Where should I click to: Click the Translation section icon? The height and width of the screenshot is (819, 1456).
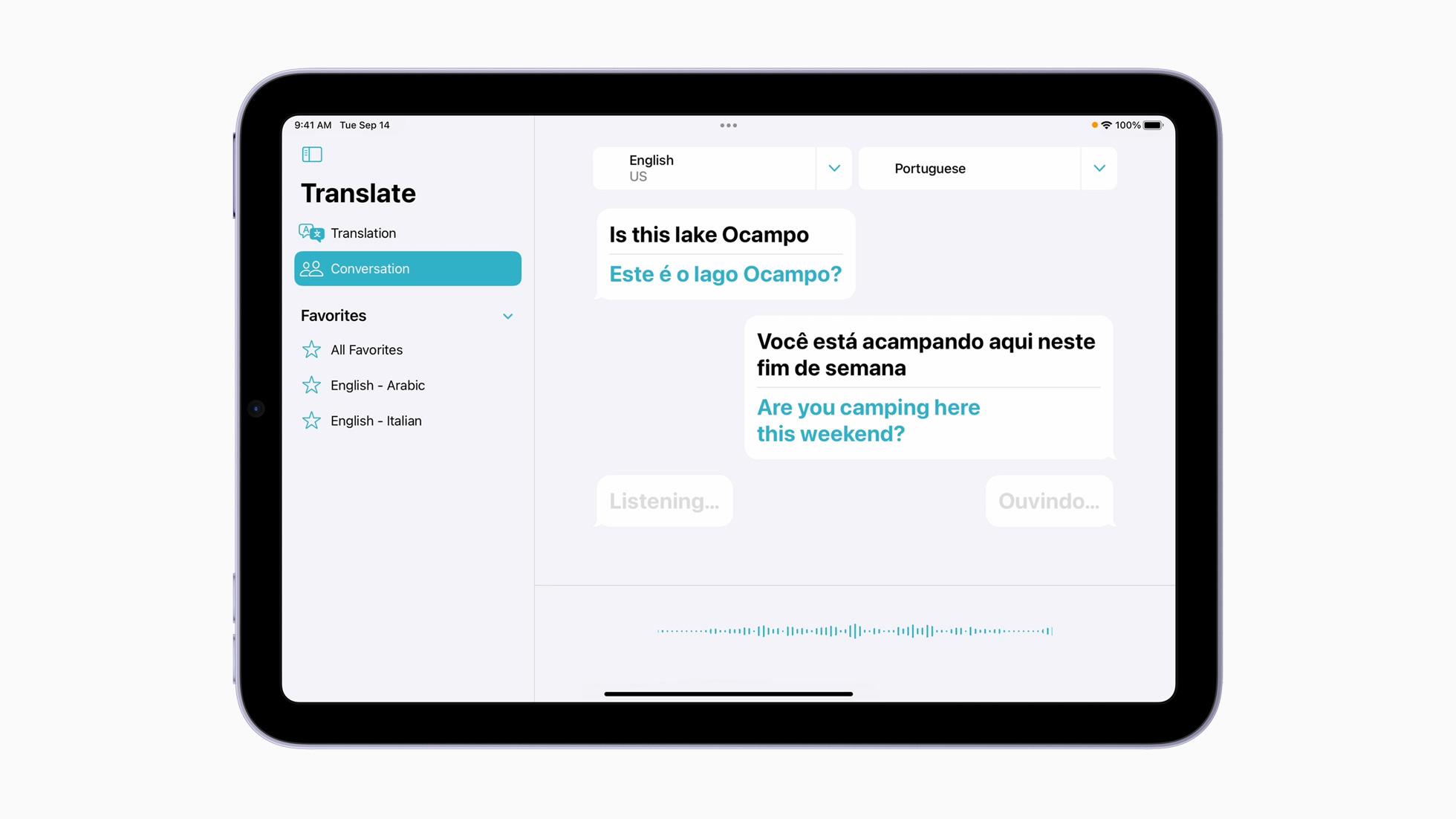click(312, 232)
